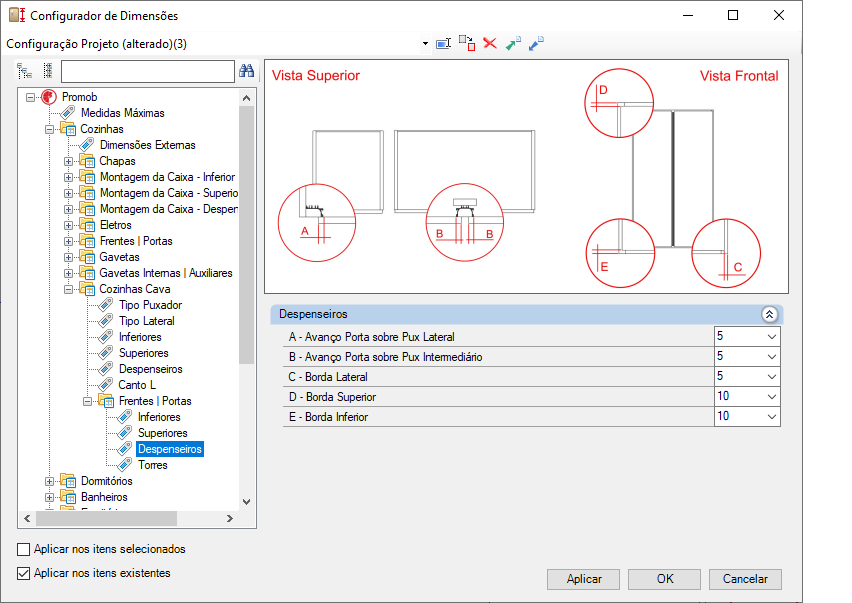Click the Gavetas folder icon
The image size is (852, 603).
[x=87, y=257]
